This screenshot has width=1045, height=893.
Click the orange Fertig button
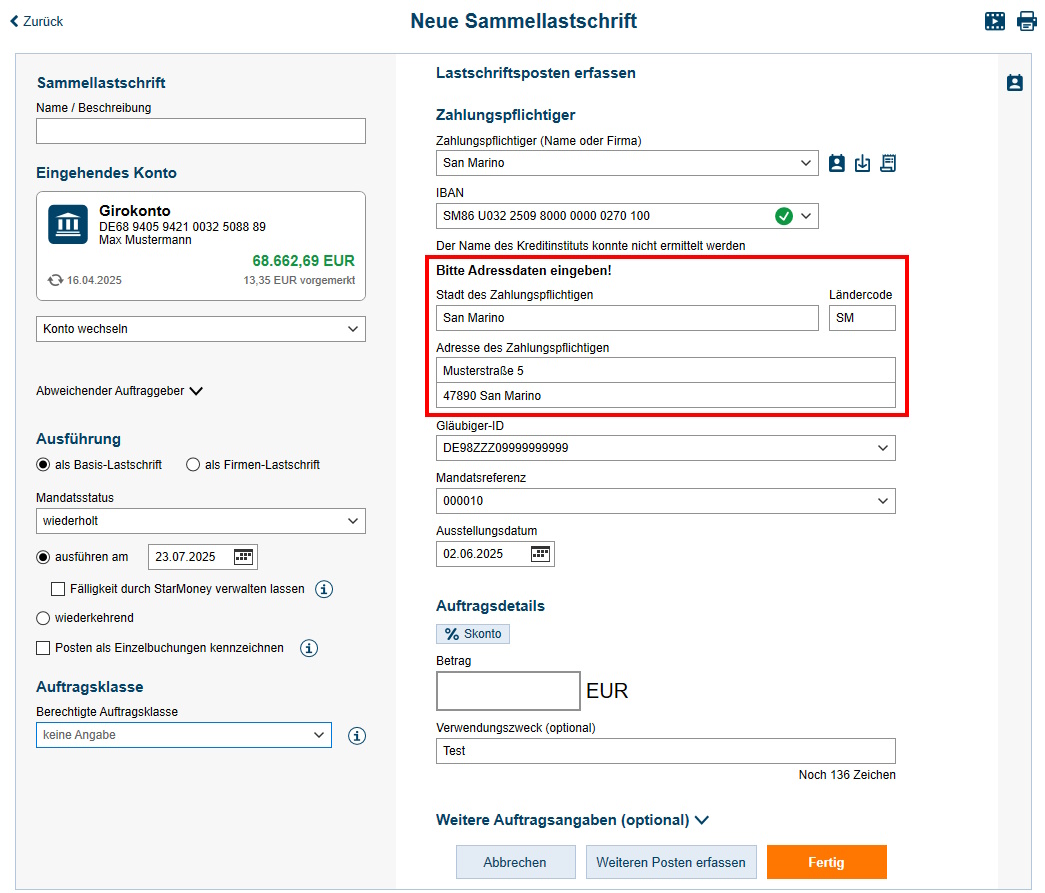(x=827, y=862)
